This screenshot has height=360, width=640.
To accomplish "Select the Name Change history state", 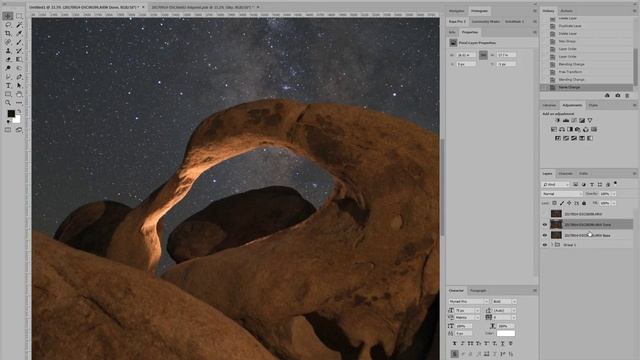I will click(x=587, y=87).
